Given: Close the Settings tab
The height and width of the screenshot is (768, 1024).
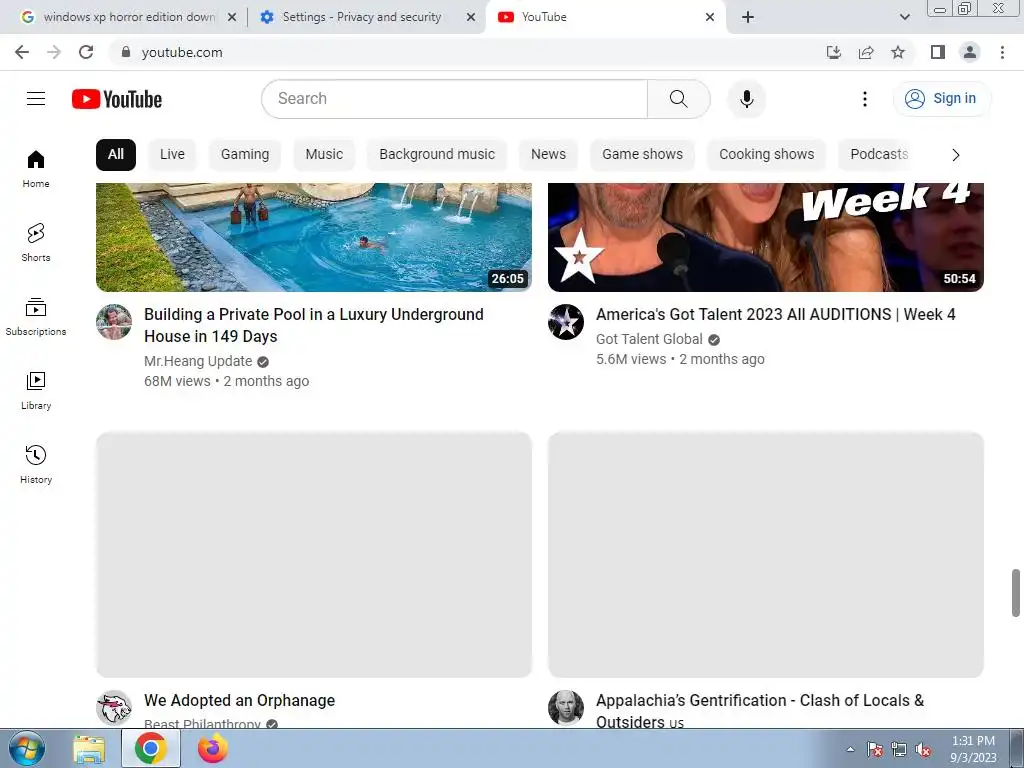Looking at the screenshot, I should coord(470,17).
